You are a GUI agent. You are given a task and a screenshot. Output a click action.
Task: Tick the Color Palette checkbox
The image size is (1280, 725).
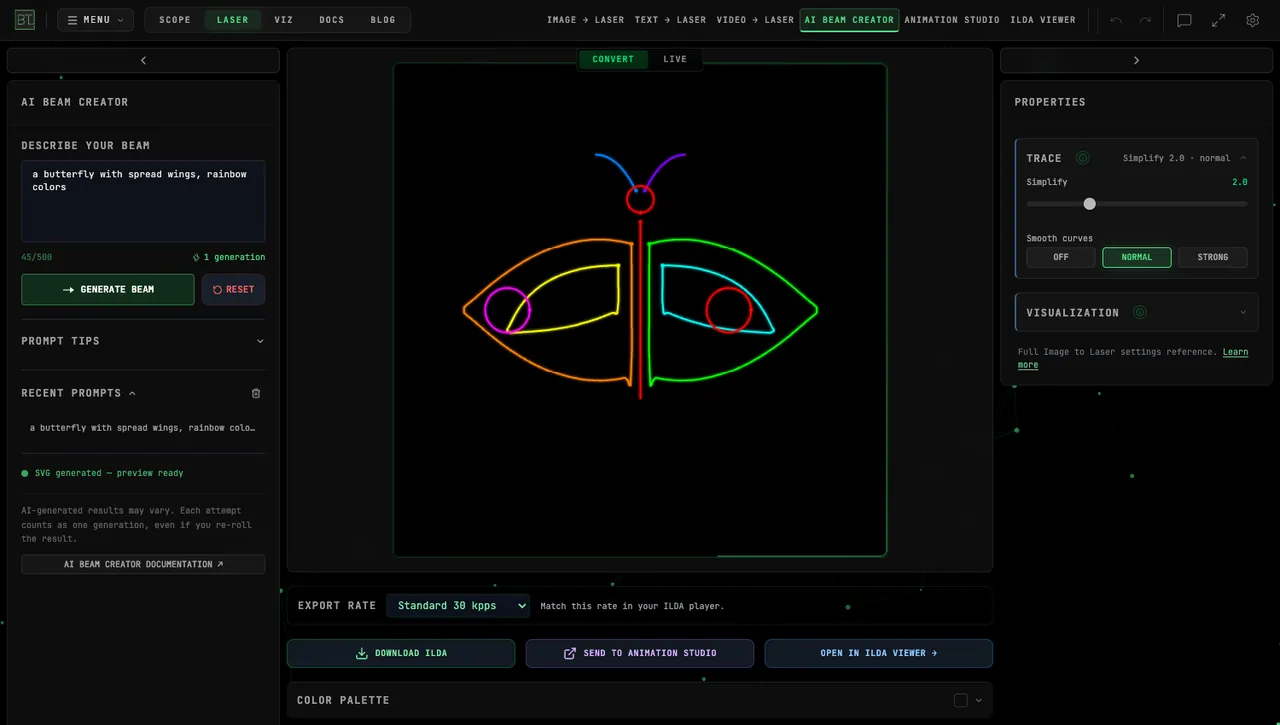961,700
